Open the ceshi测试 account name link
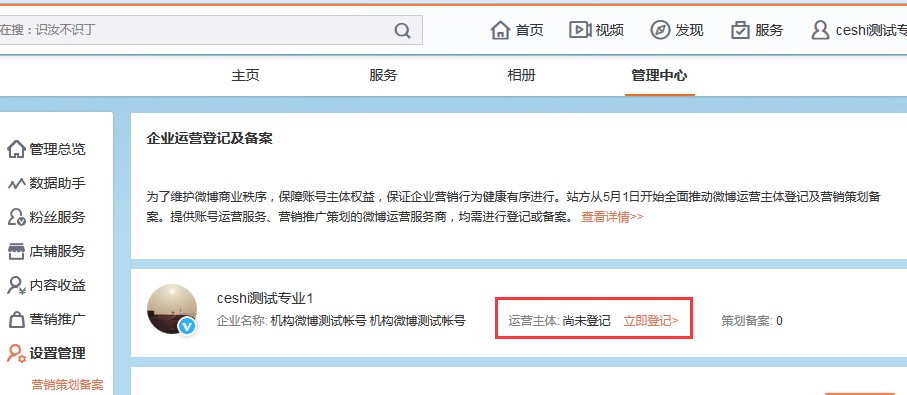907x395 pixels. [871, 30]
